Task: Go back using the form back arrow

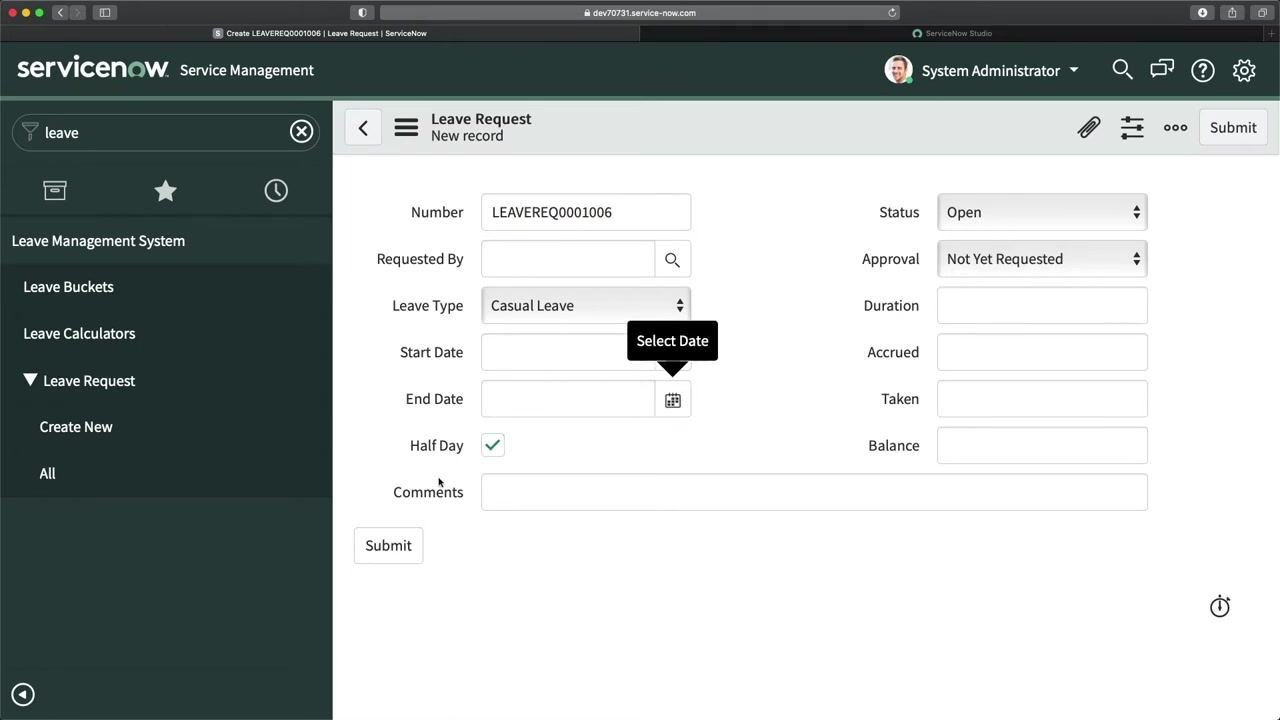Action: pyautogui.click(x=363, y=128)
